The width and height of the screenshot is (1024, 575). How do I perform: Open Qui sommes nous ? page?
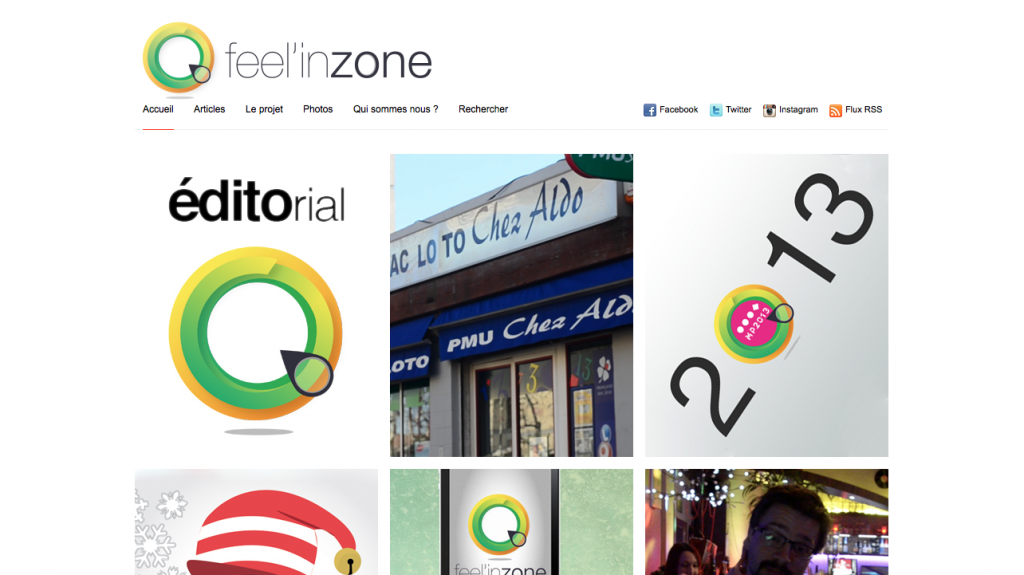point(396,109)
